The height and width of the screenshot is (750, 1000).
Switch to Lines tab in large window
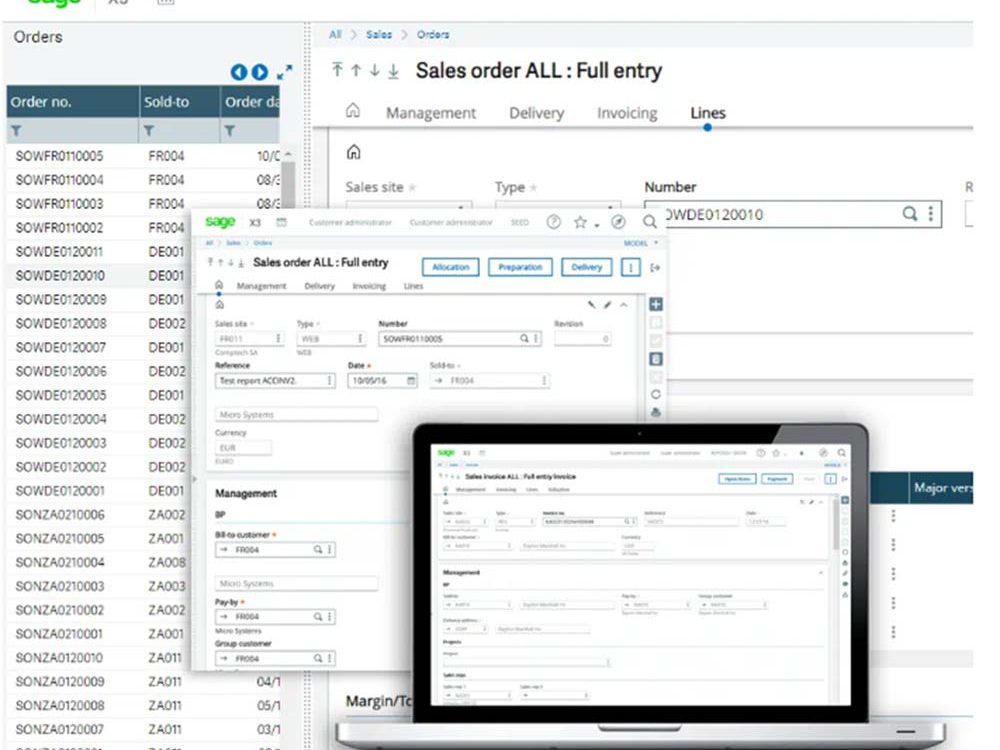coord(708,113)
